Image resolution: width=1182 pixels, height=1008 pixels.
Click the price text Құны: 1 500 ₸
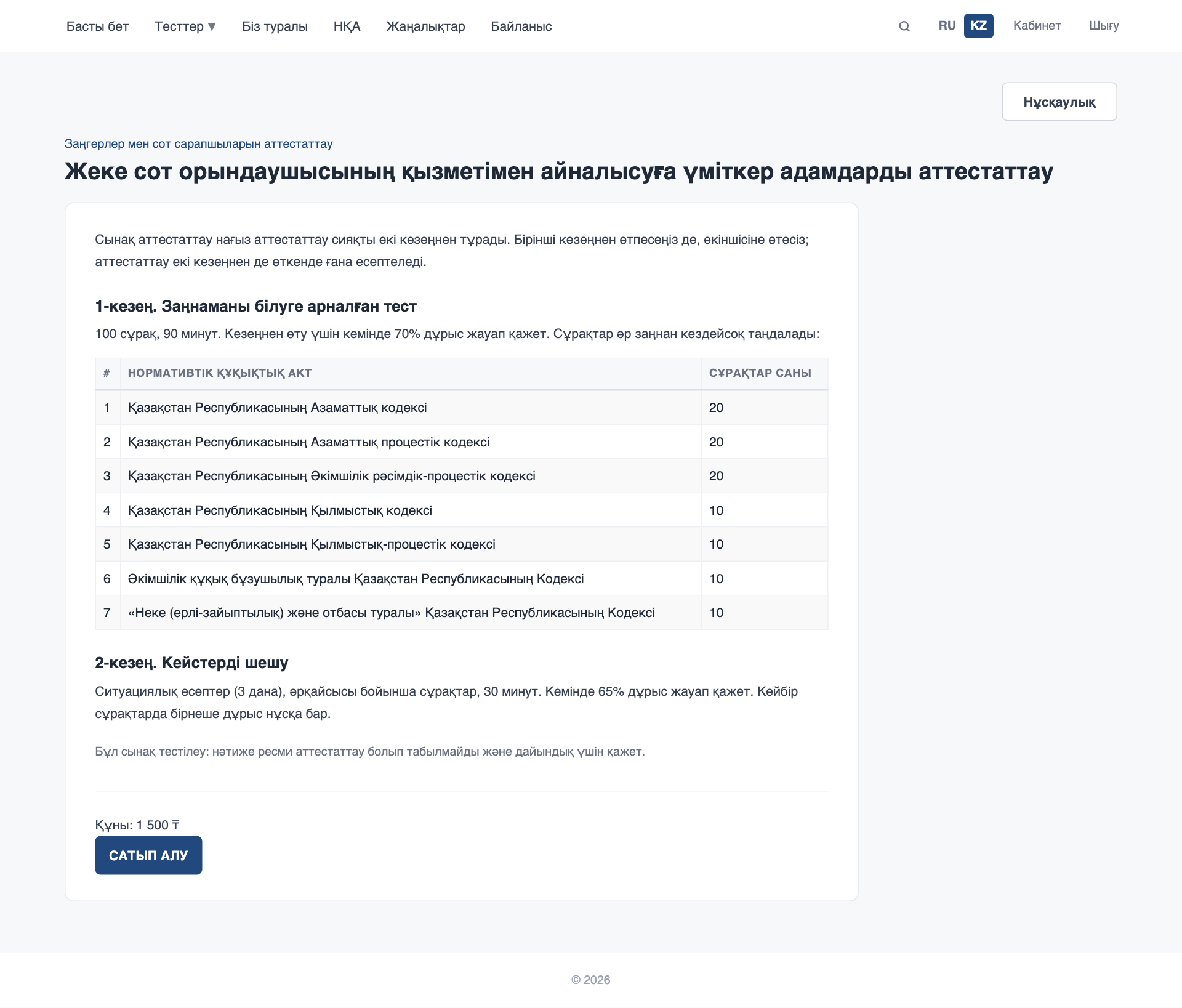click(x=137, y=825)
